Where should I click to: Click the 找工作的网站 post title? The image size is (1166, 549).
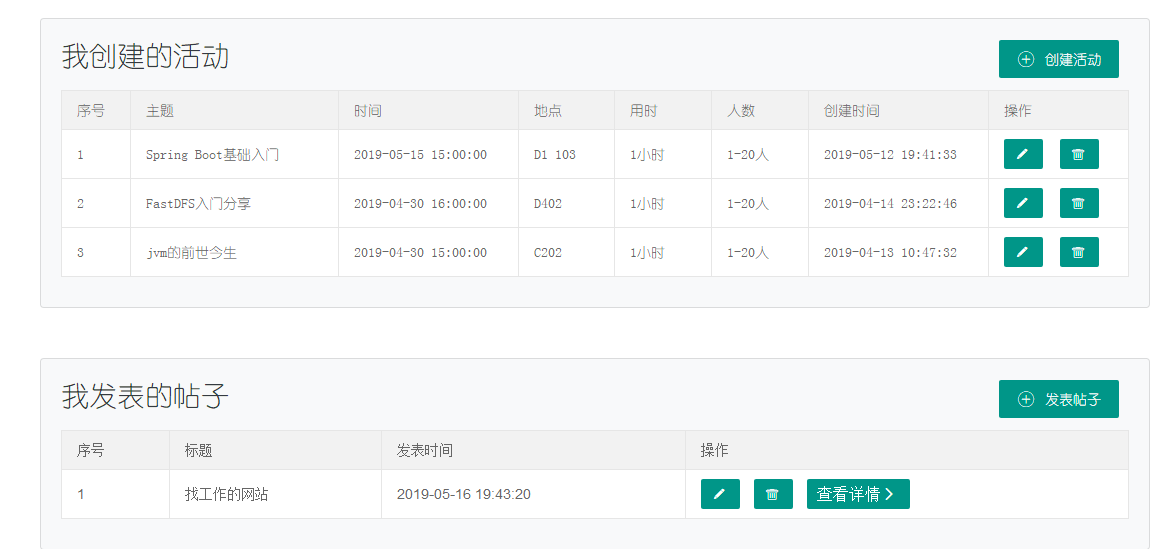[226, 494]
